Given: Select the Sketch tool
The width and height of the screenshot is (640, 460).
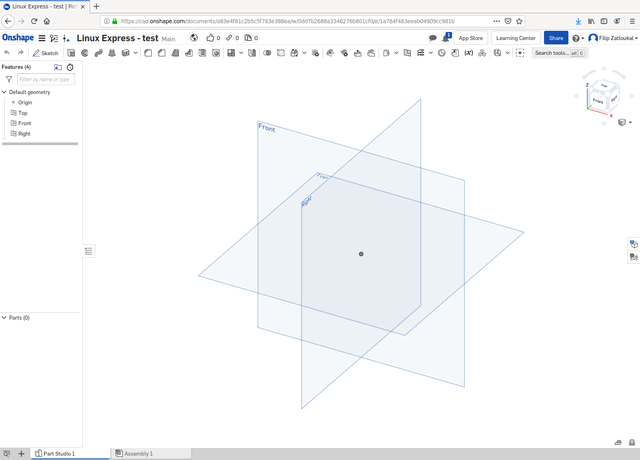Looking at the screenshot, I should pyautogui.click(x=45, y=53).
